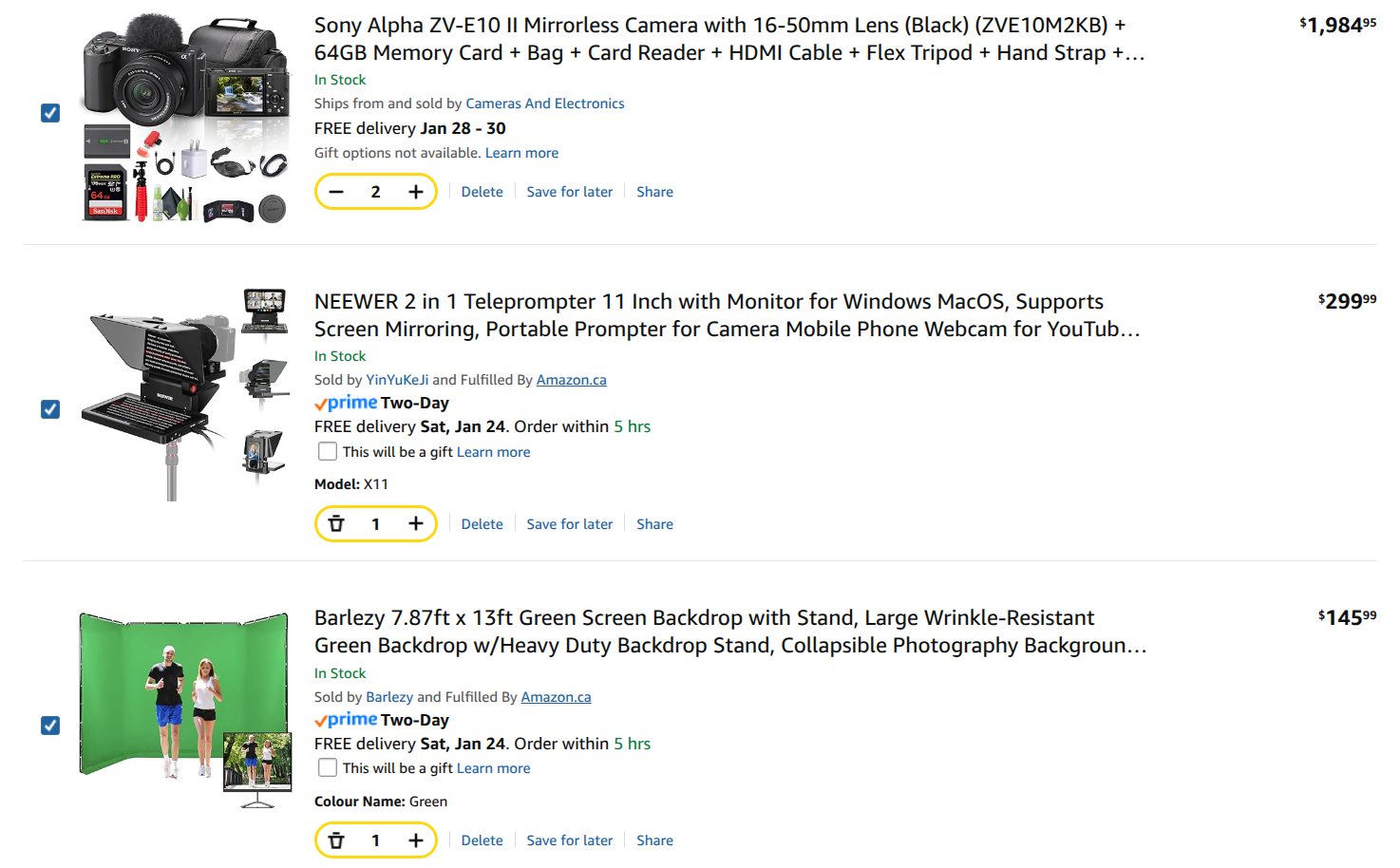Decrease Sony camera quantity with minus icon
This screenshot has width=1400, height=868.
[x=336, y=192]
